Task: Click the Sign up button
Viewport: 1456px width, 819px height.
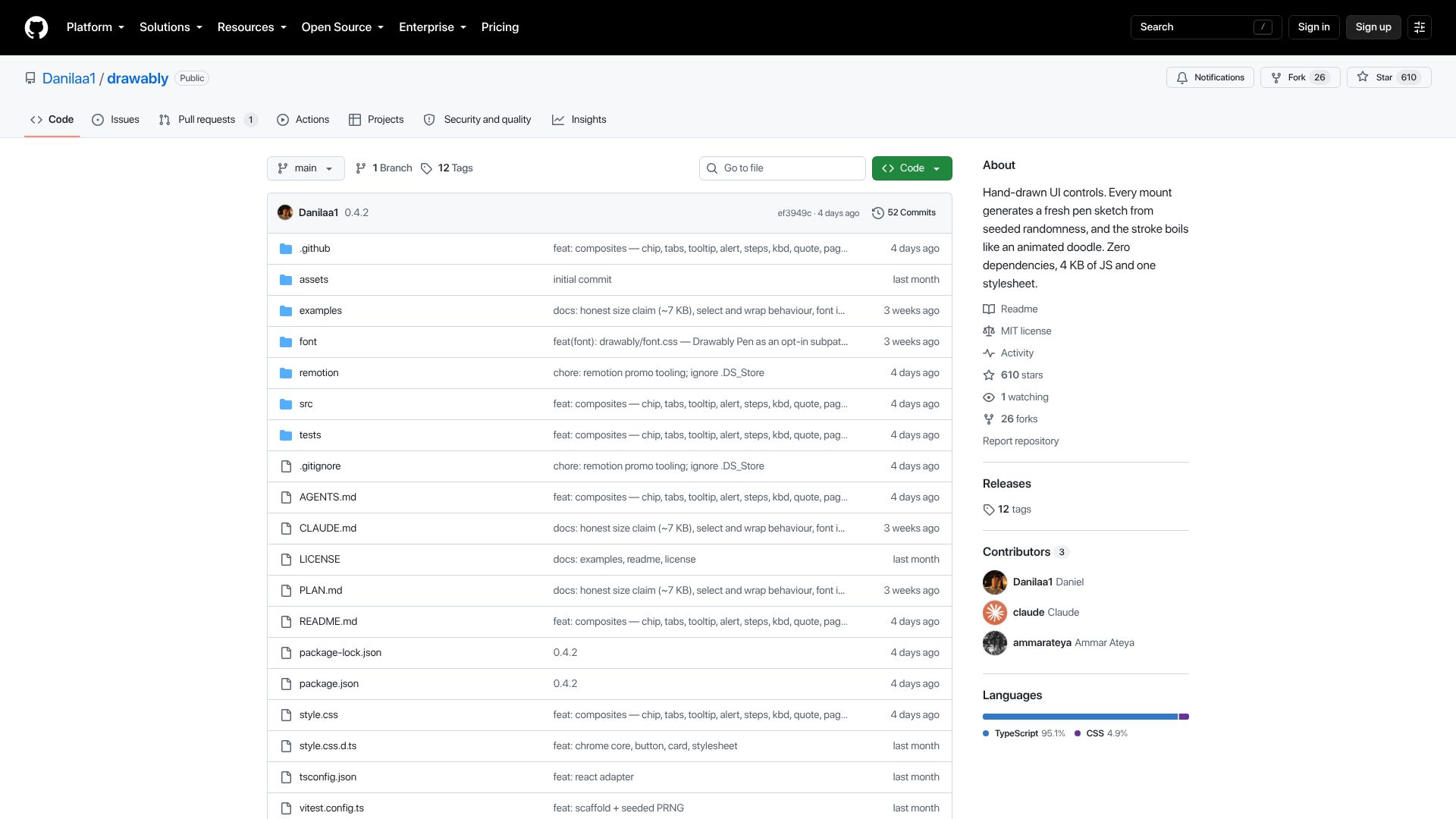Action: pos(1373,27)
